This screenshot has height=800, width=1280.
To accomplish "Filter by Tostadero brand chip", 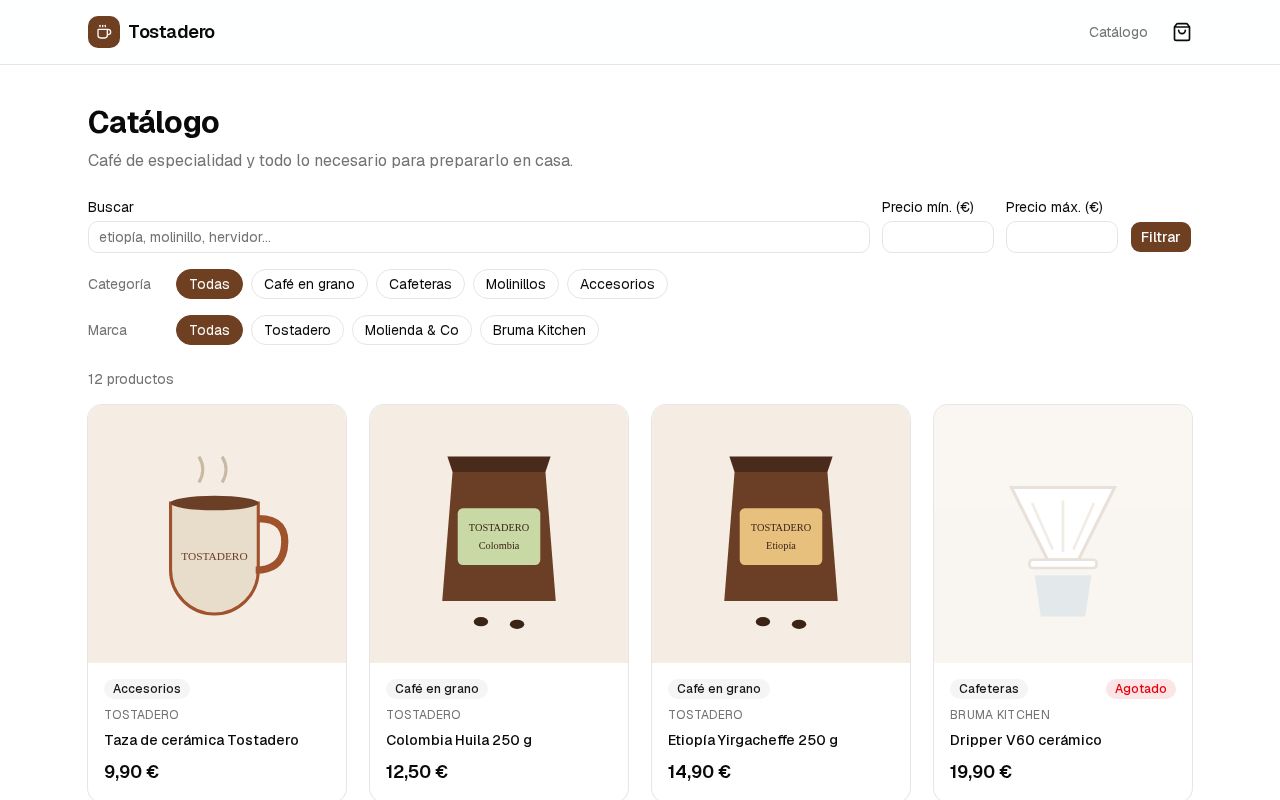I will tap(297, 330).
